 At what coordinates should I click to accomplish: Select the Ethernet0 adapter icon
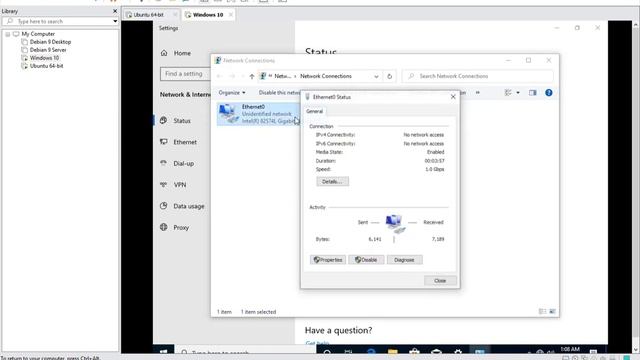coord(228,113)
